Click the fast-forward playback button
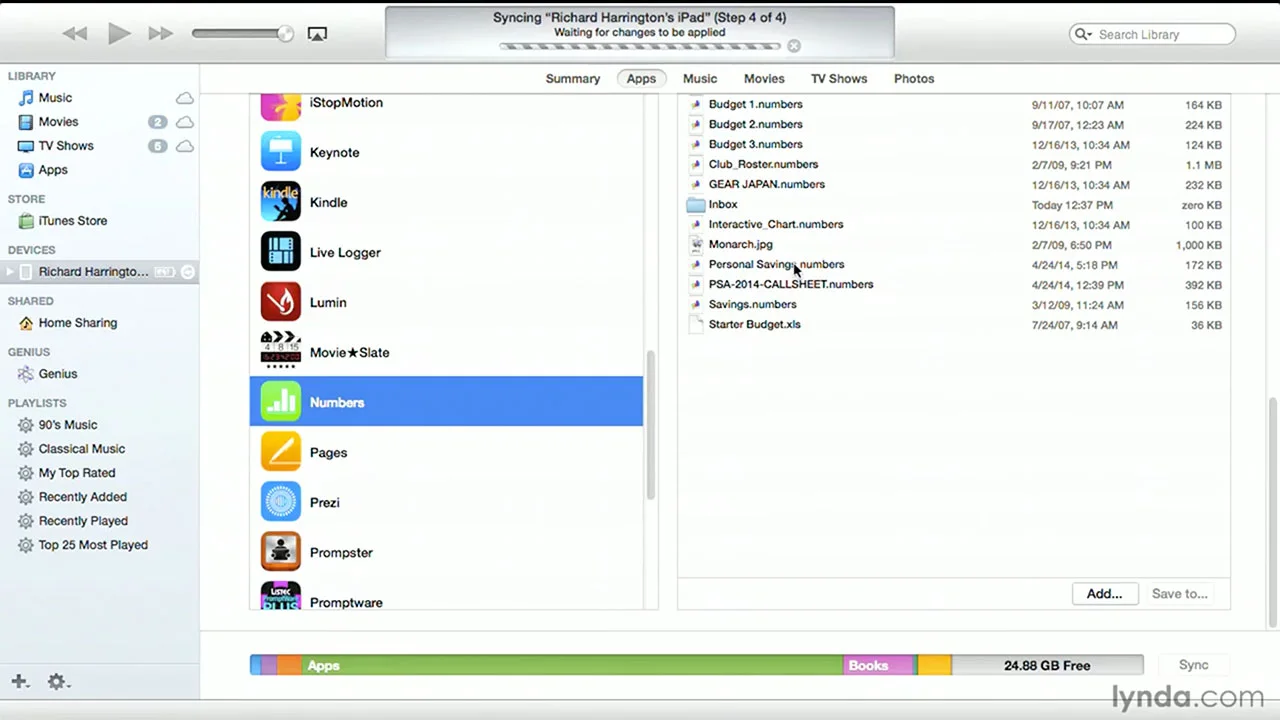Screen dimensions: 1280x720 (x=161, y=34)
